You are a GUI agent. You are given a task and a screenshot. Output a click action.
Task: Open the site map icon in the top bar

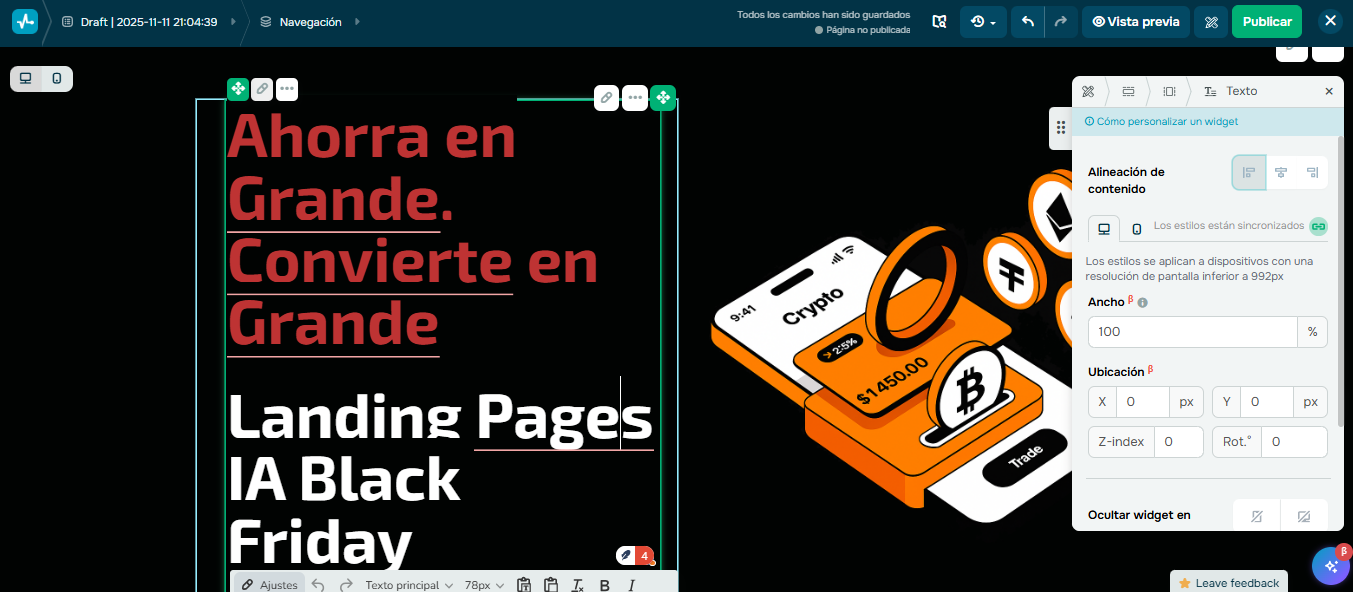tap(939, 21)
